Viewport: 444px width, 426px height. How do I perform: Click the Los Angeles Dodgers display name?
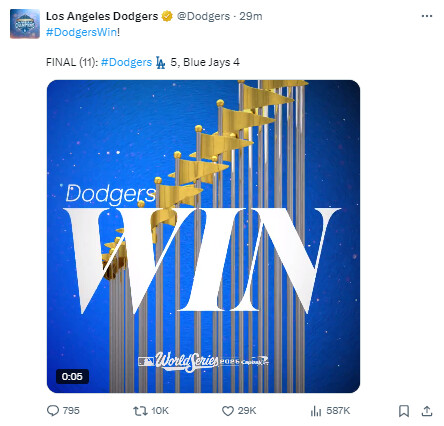pyautogui.click(x=102, y=16)
